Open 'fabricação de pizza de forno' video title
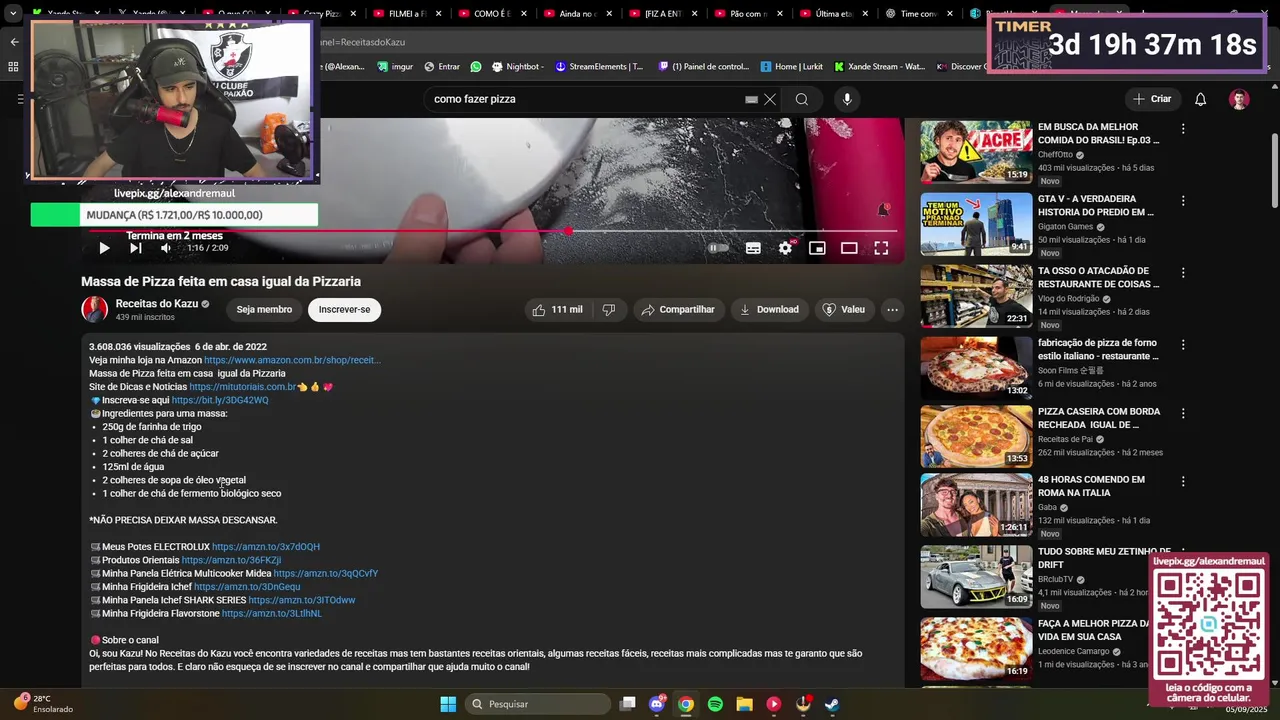The image size is (1280, 720). click(1098, 350)
